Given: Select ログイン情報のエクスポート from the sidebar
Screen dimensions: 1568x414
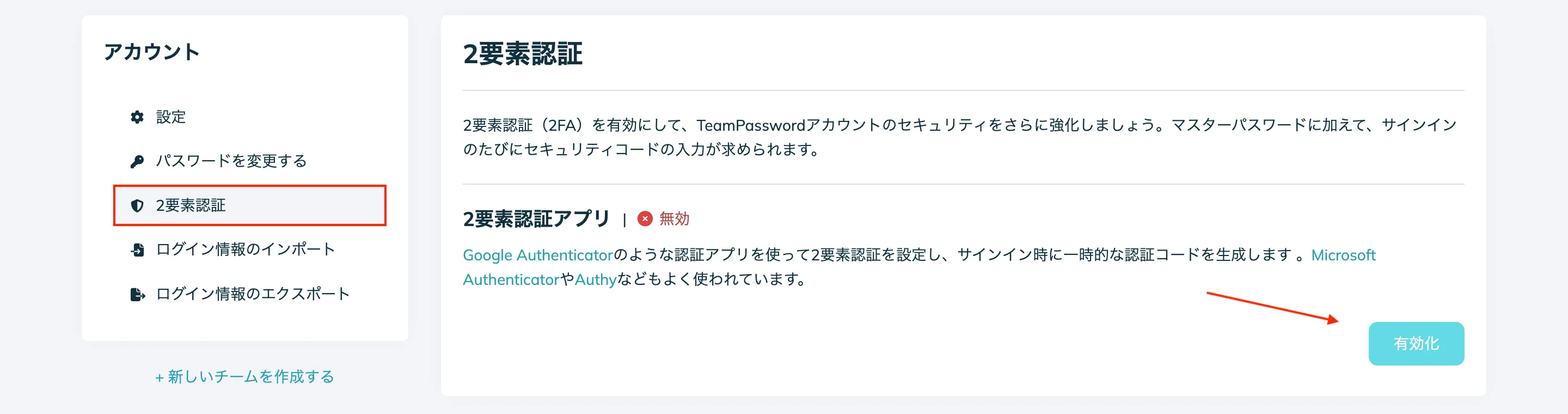Looking at the screenshot, I should coord(253,294).
